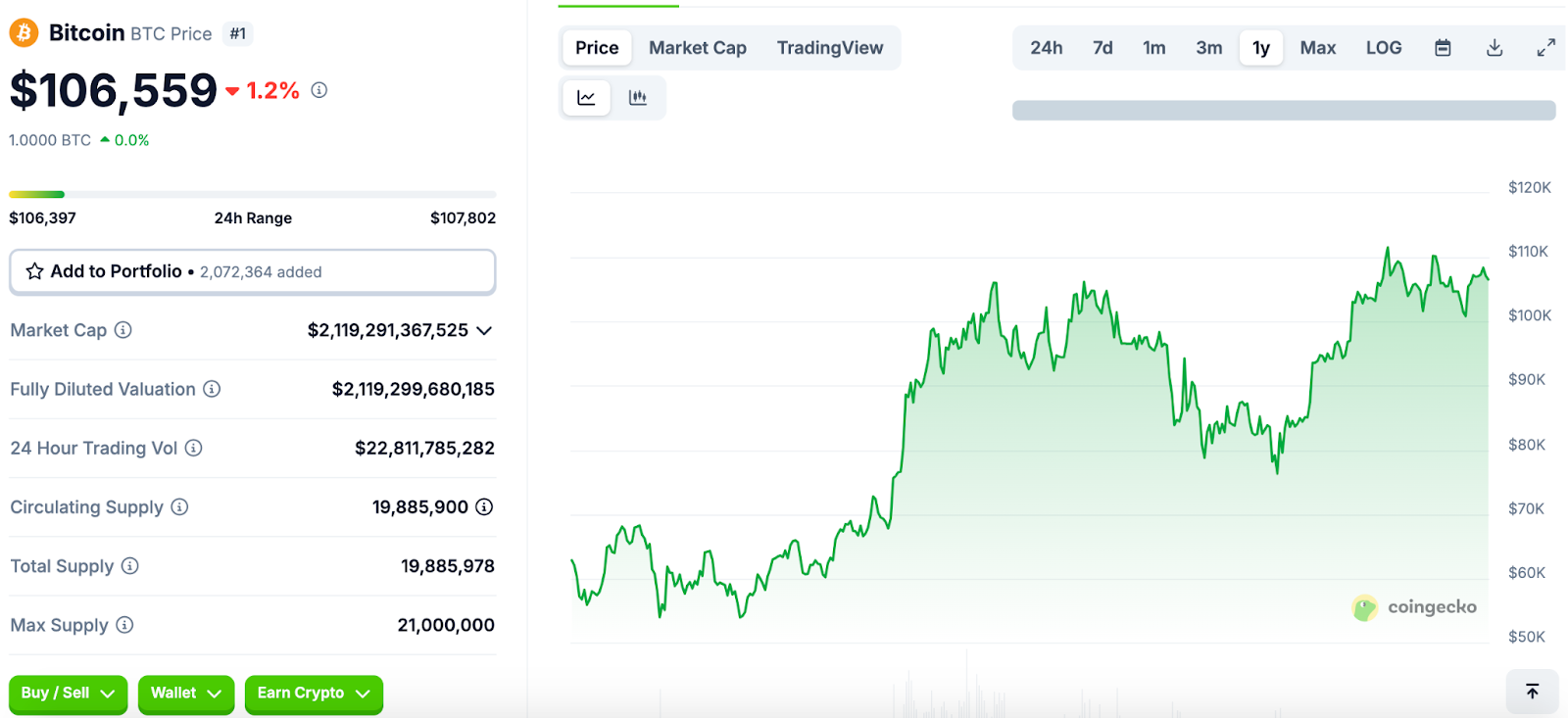Expand chart to fullscreen icon
This screenshot has height=718, width=1568.
pyautogui.click(x=1546, y=48)
